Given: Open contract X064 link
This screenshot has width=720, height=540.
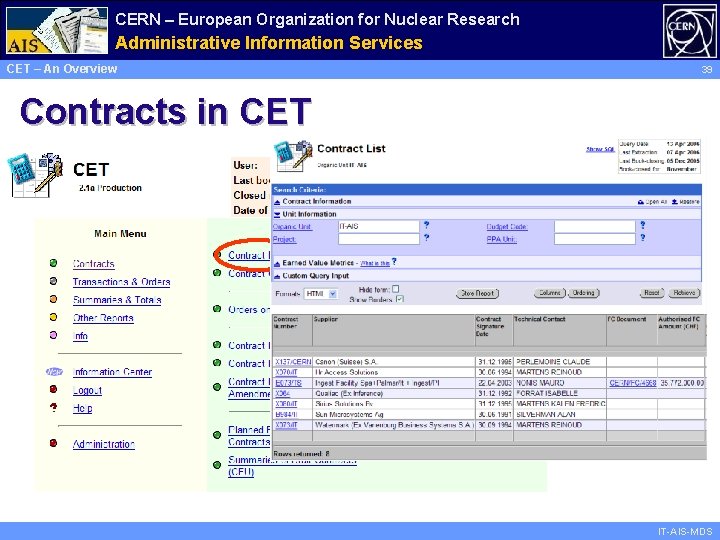Looking at the screenshot, I should [282, 394].
